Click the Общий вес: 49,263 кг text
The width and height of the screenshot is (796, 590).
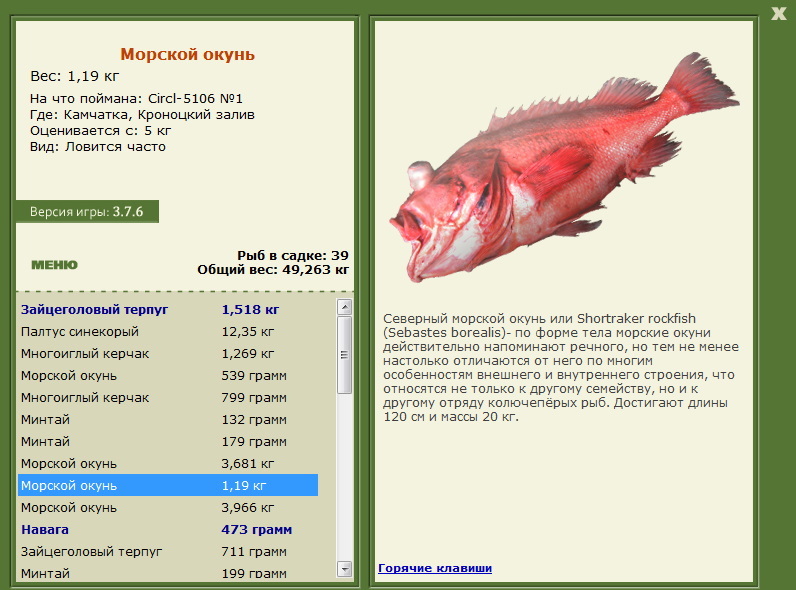[x=273, y=270]
